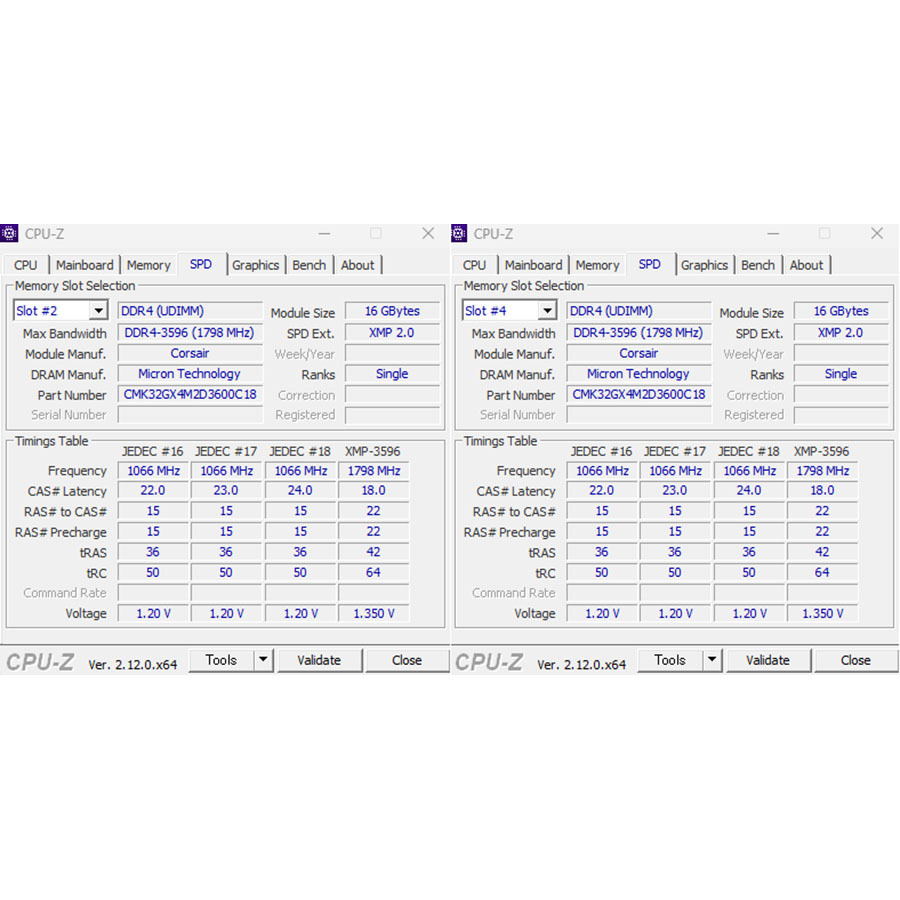Click Tools button in left window

(222, 660)
